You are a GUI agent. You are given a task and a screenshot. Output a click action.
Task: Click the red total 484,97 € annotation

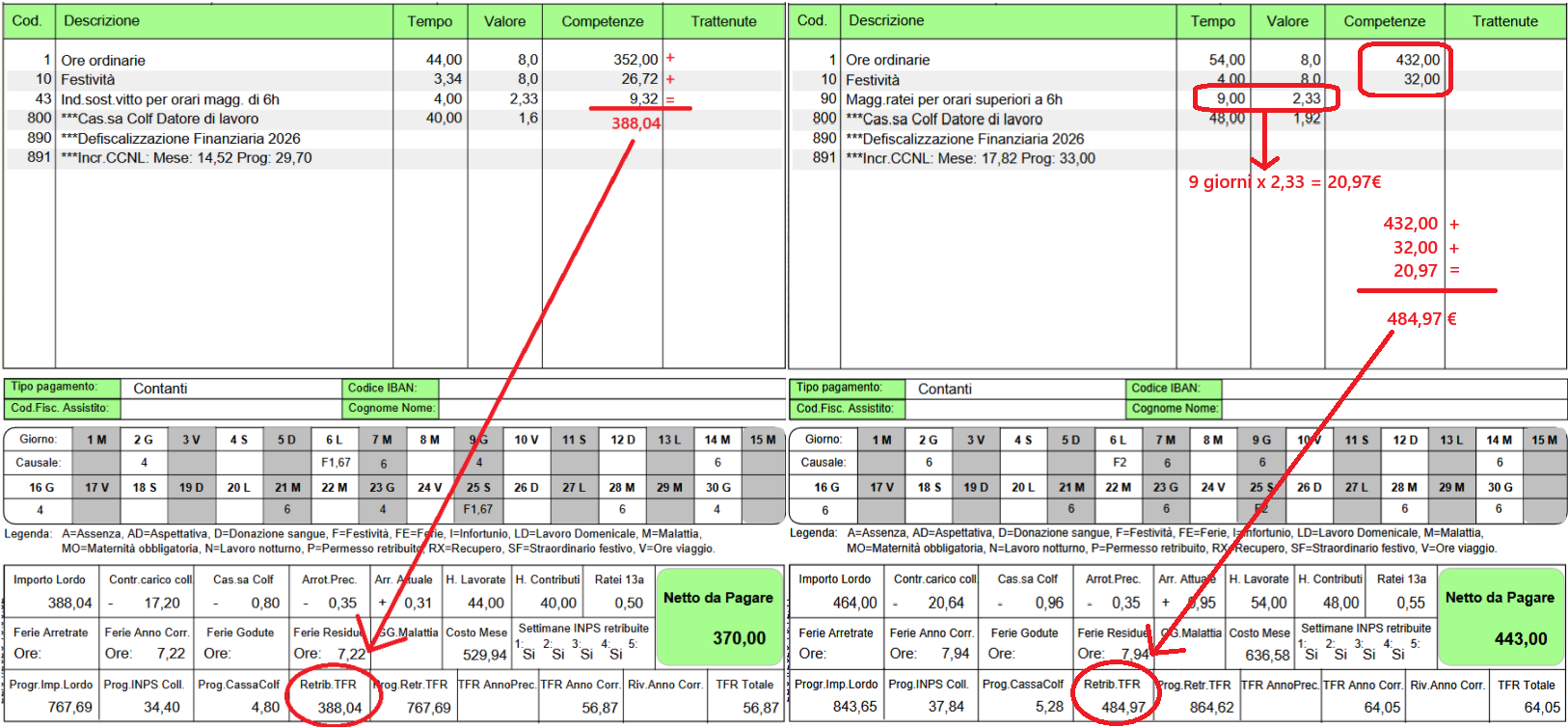coord(1420,319)
